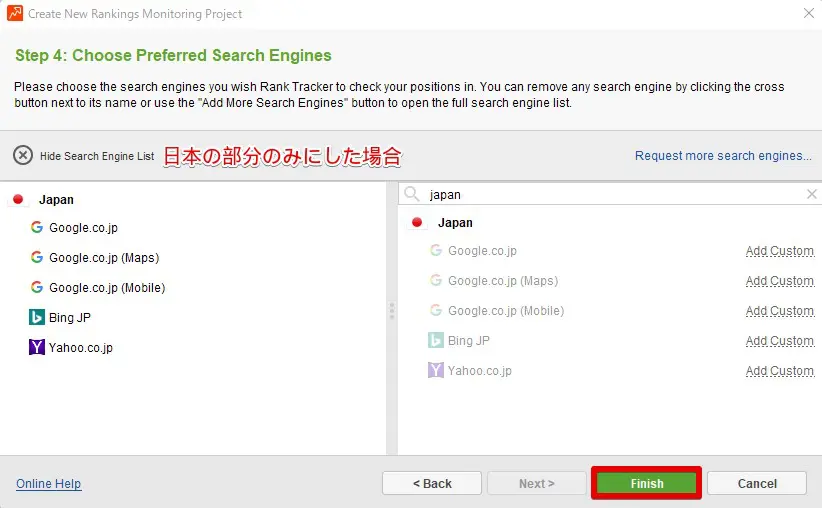Click the Google icon beside Google.co.jp in left list
This screenshot has width=822, height=508.
[37, 227]
